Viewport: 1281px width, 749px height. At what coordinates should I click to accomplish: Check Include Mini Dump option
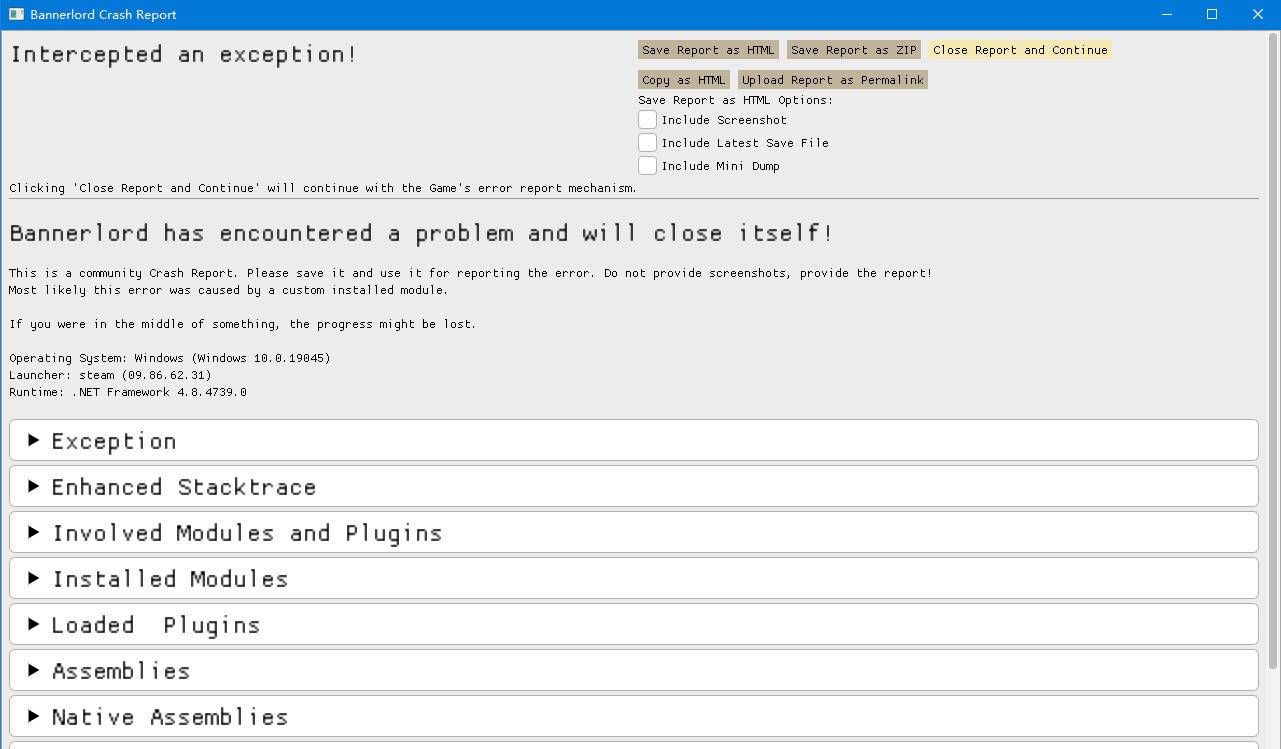click(648, 166)
